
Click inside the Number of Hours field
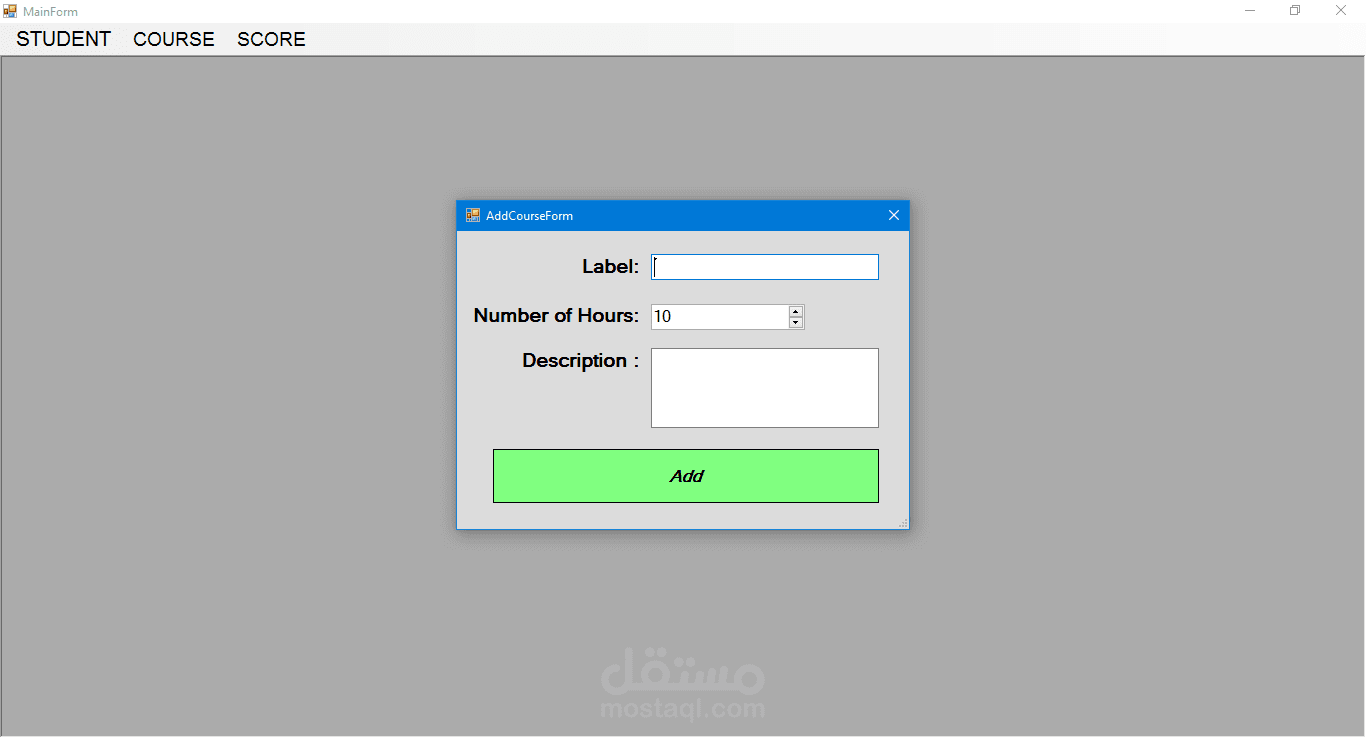pos(720,317)
